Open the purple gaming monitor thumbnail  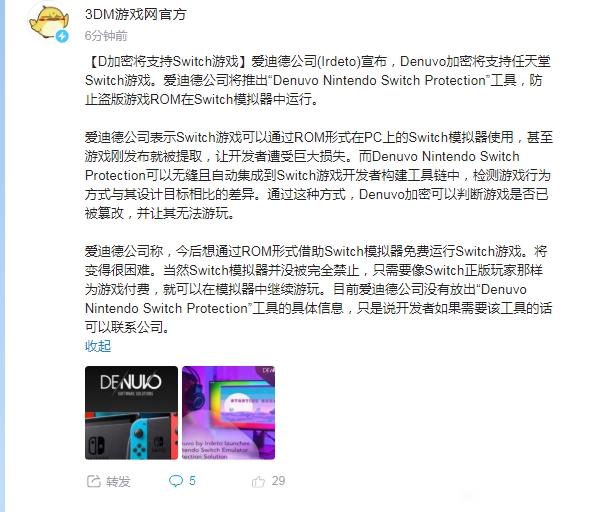(x=228, y=413)
